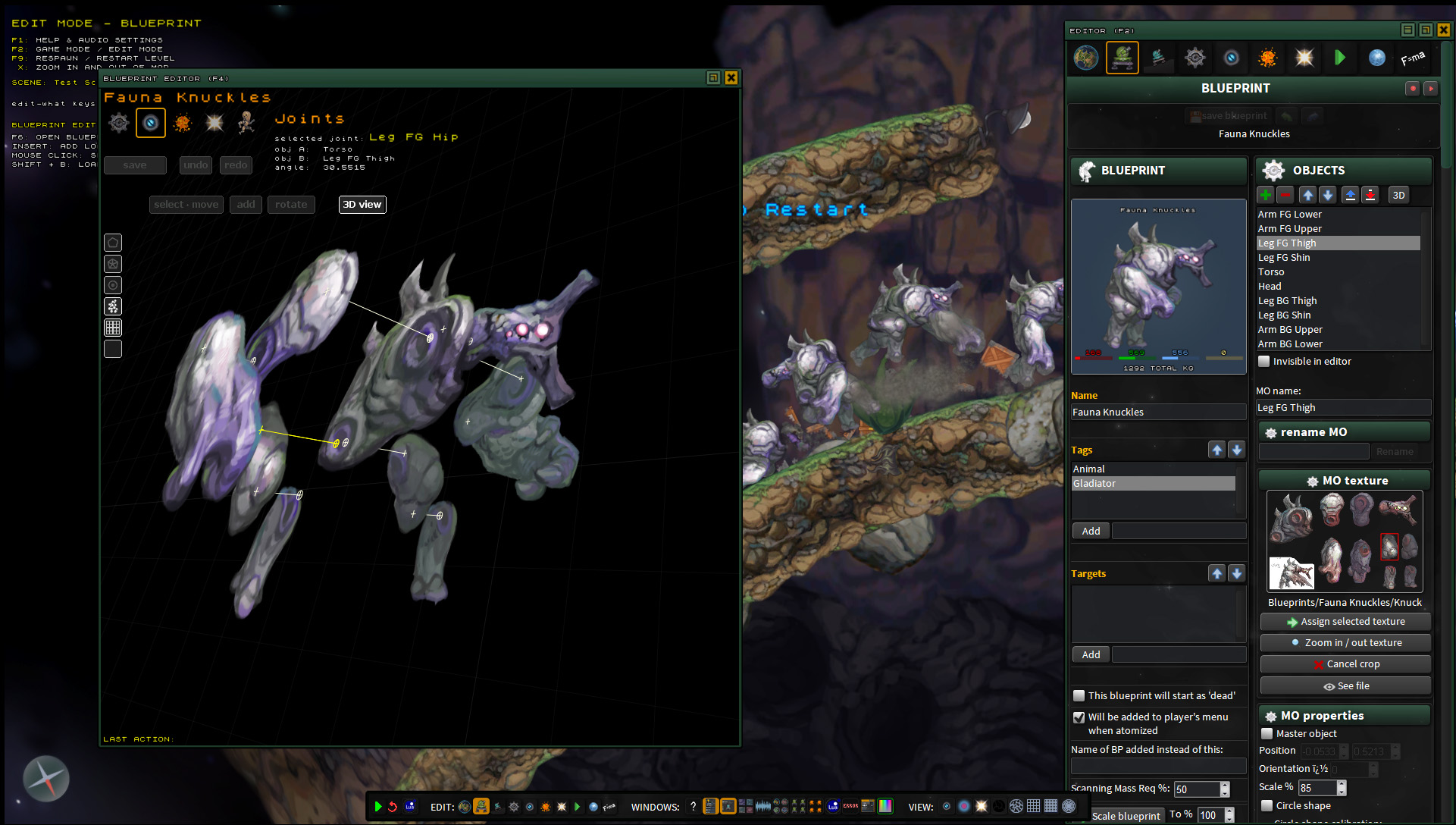Click the Assign selected texture button
This screenshot has width=1456, height=825.
(1345, 621)
